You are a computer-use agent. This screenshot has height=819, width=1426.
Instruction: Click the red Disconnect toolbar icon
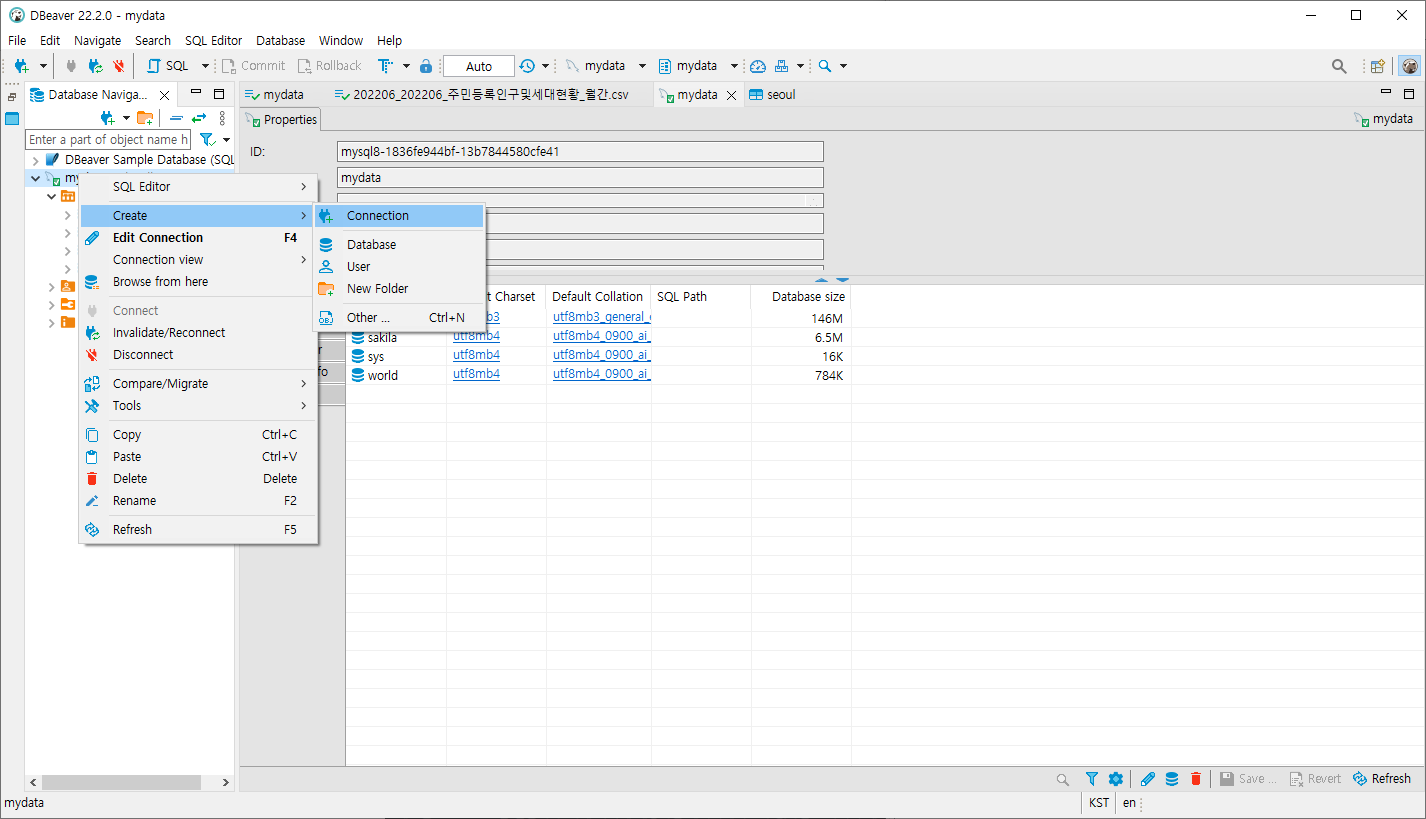118,66
